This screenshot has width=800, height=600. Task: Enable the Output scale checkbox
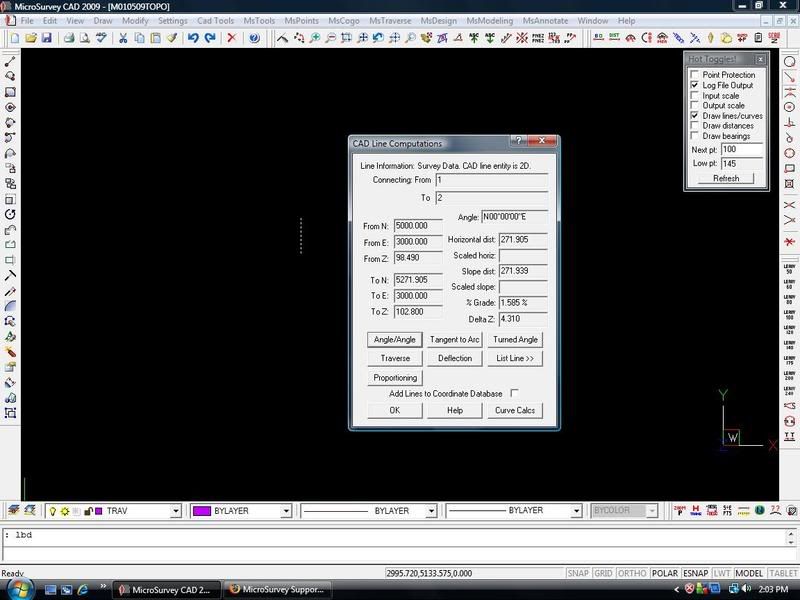(x=694, y=105)
